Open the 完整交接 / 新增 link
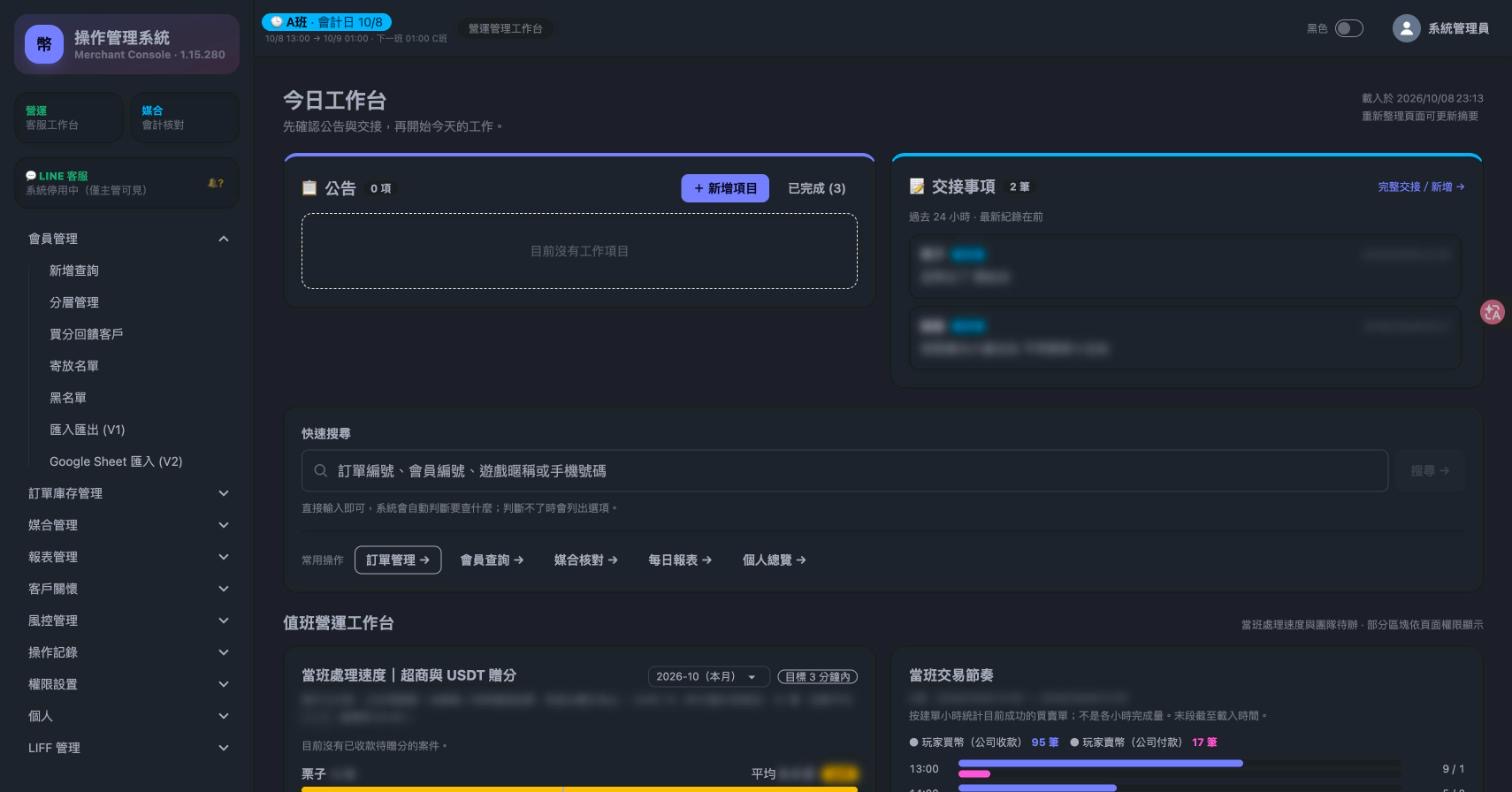1512x792 pixels. pos(1421,187)
